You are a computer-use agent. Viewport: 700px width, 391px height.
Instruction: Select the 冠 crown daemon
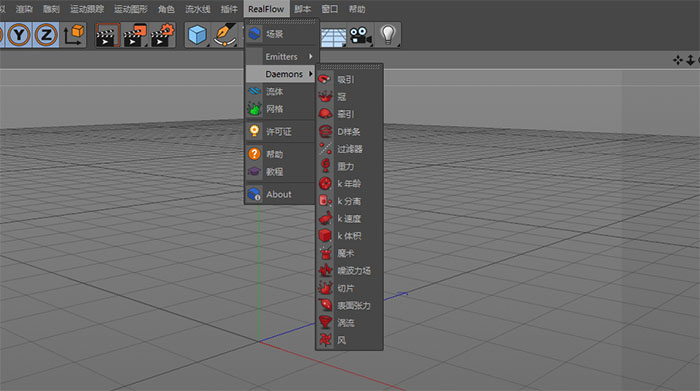349,97
